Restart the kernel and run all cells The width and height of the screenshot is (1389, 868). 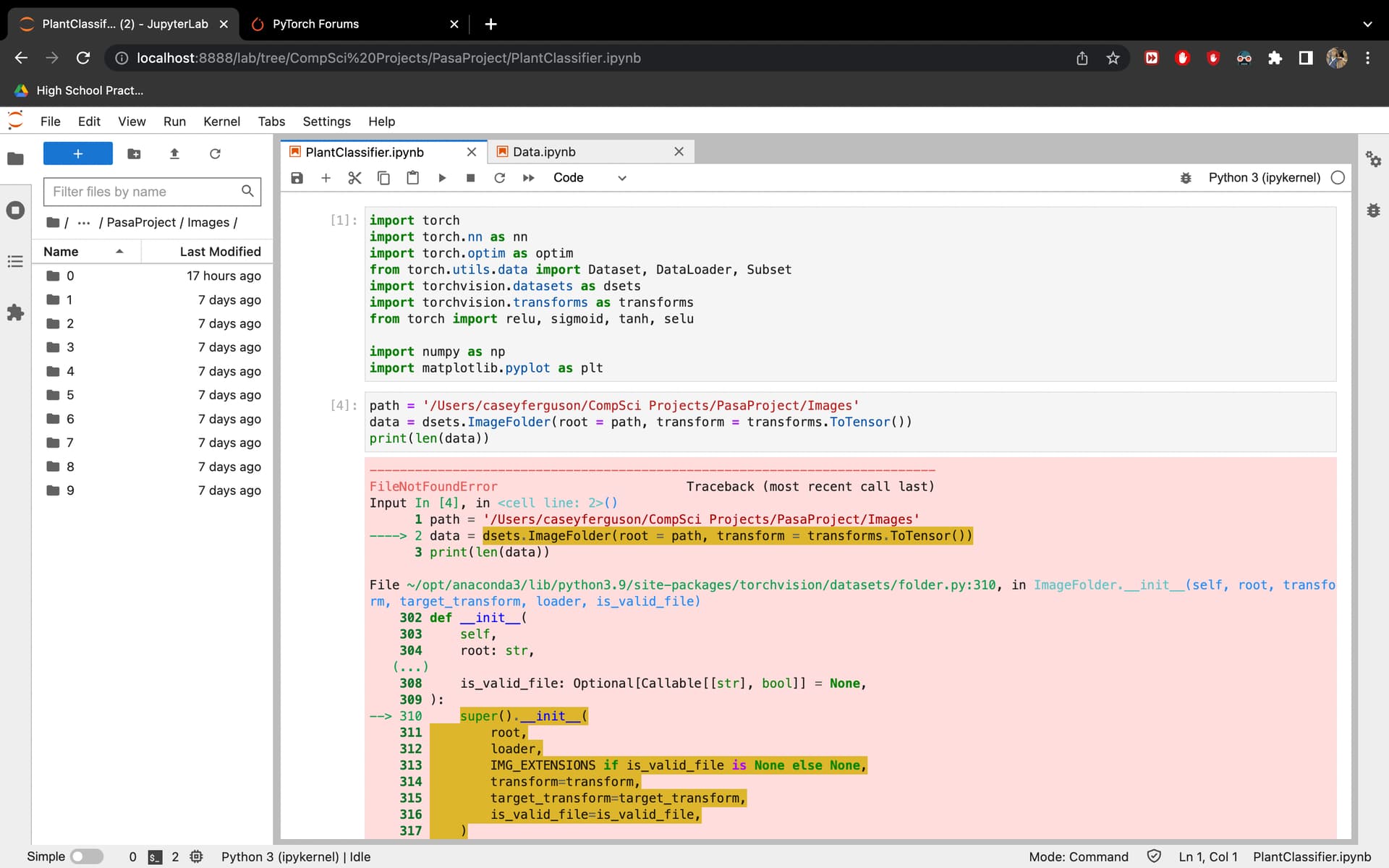point(529,177)
